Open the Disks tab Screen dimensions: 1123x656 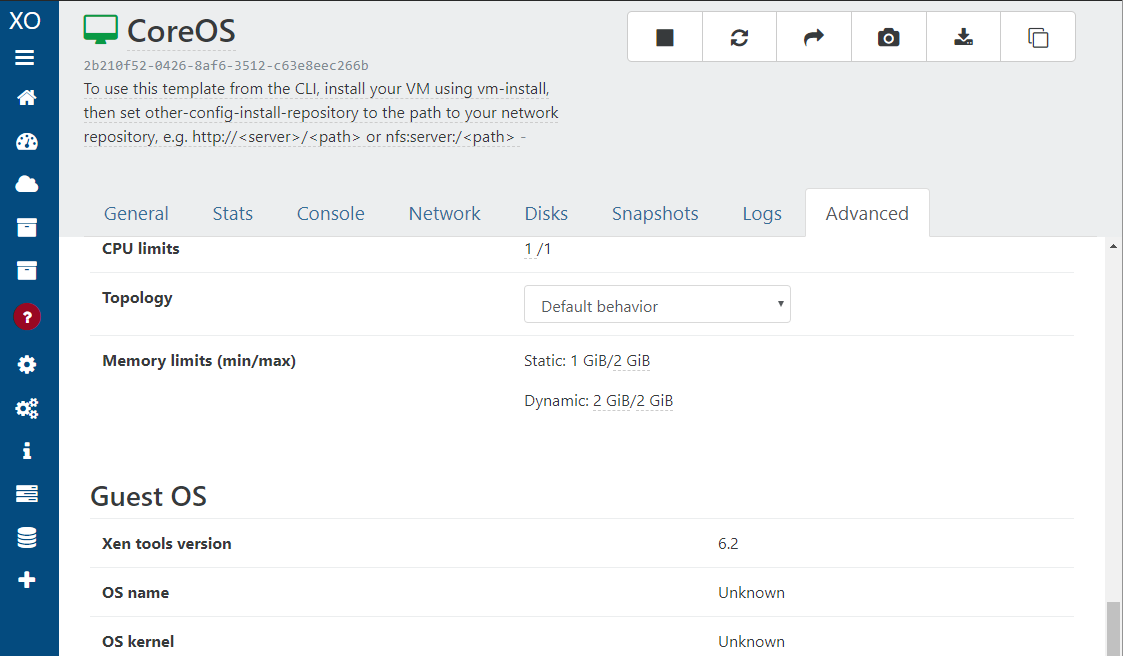tap(546, 213)
